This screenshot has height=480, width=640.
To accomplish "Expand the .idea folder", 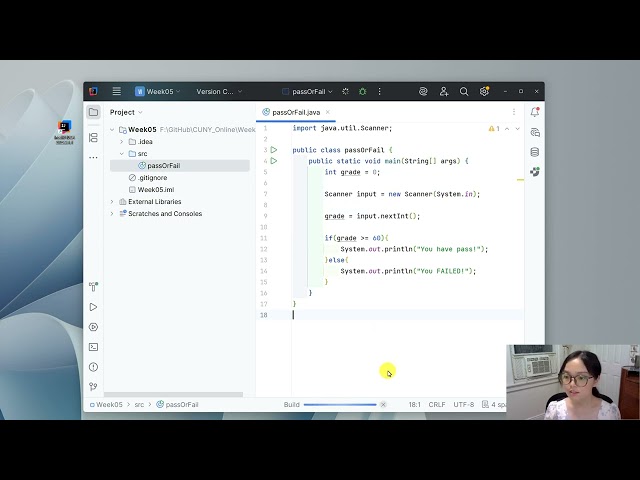I will point(121,142).
